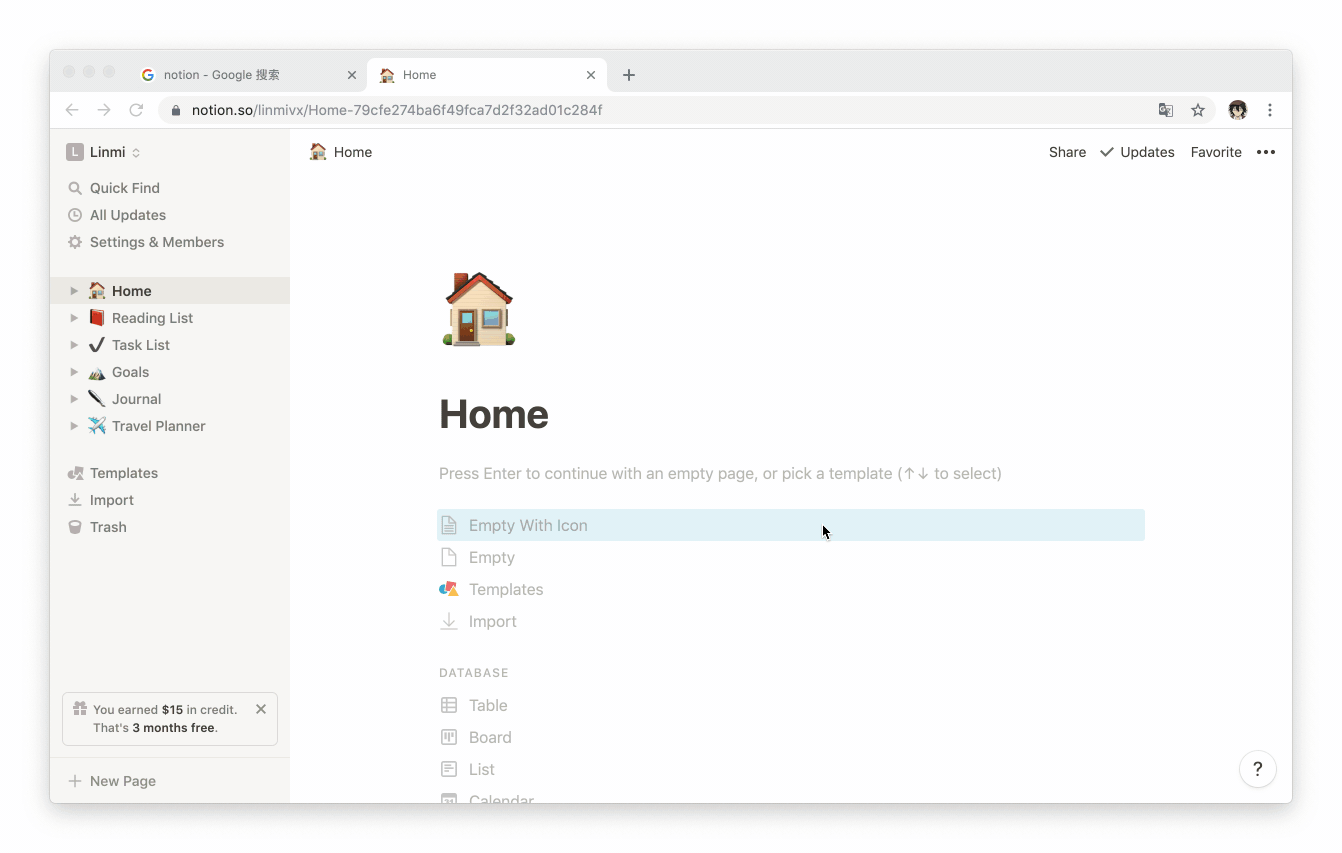1342x853 pixels.
Task: Click the "You earned $15 in credit" text
Action: (165, 709)
